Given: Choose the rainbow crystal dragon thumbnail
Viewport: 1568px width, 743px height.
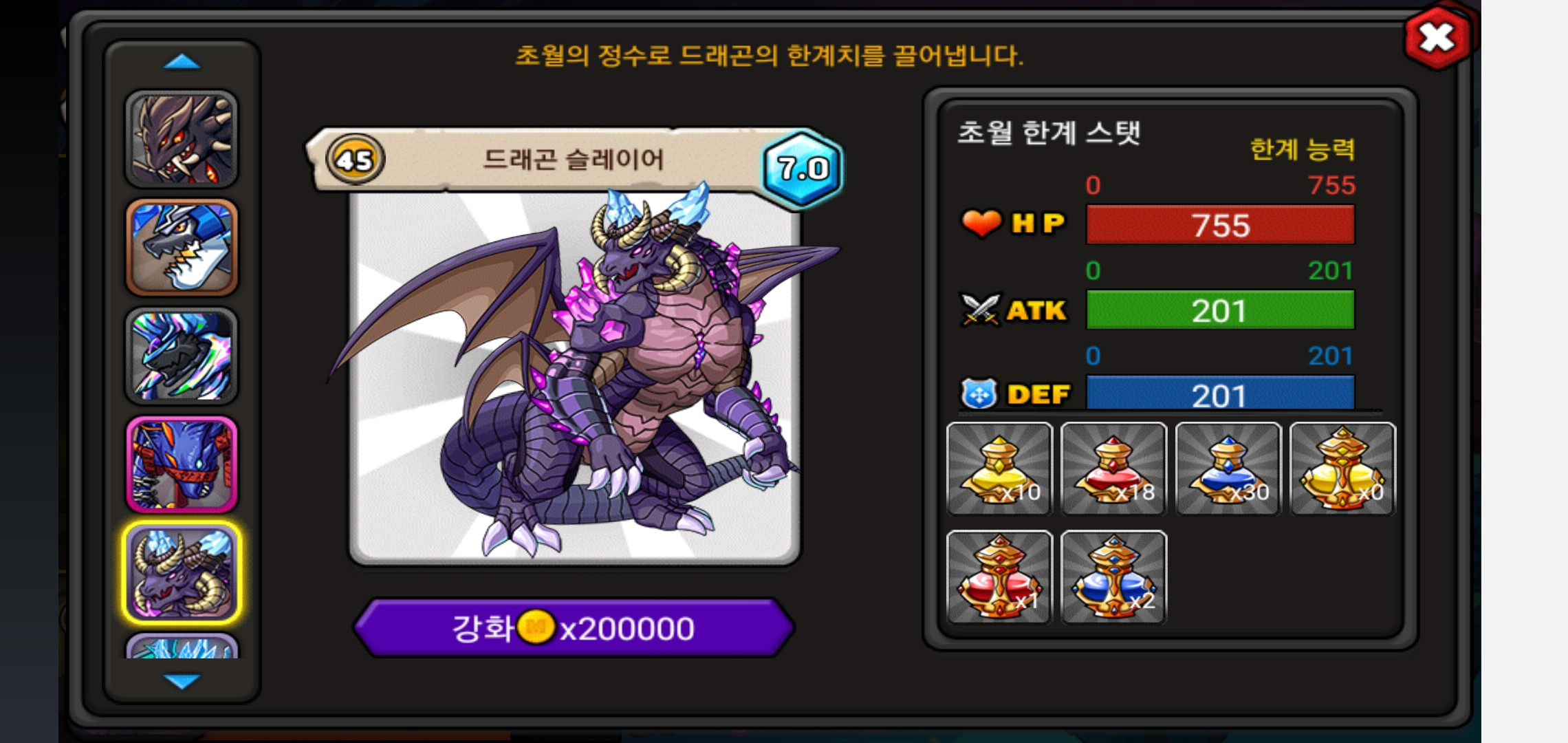Looking at the screenshot, I should click(x=182, y=356).
